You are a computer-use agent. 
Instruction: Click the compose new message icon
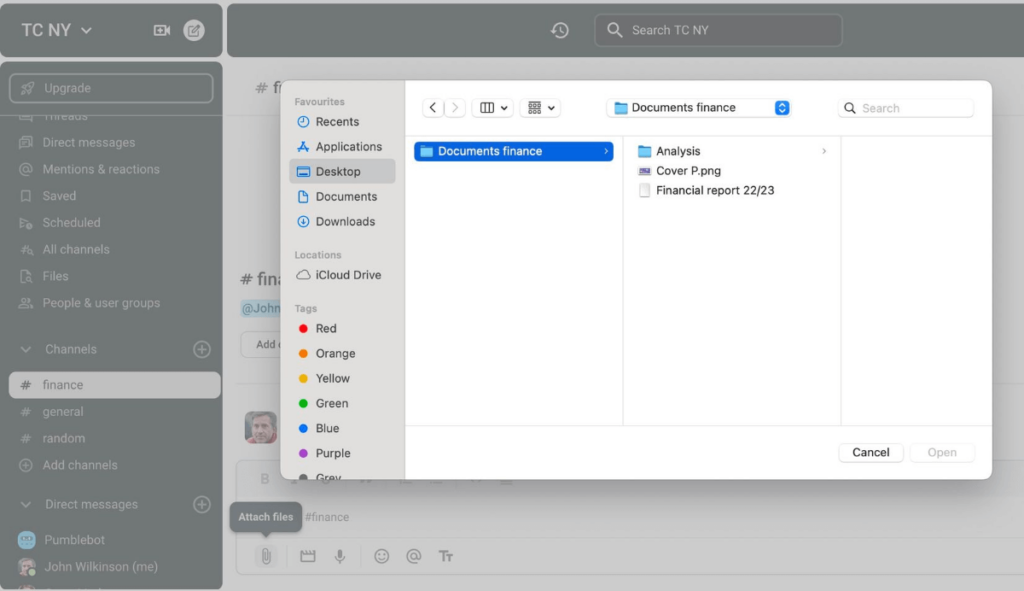(194, 30)
